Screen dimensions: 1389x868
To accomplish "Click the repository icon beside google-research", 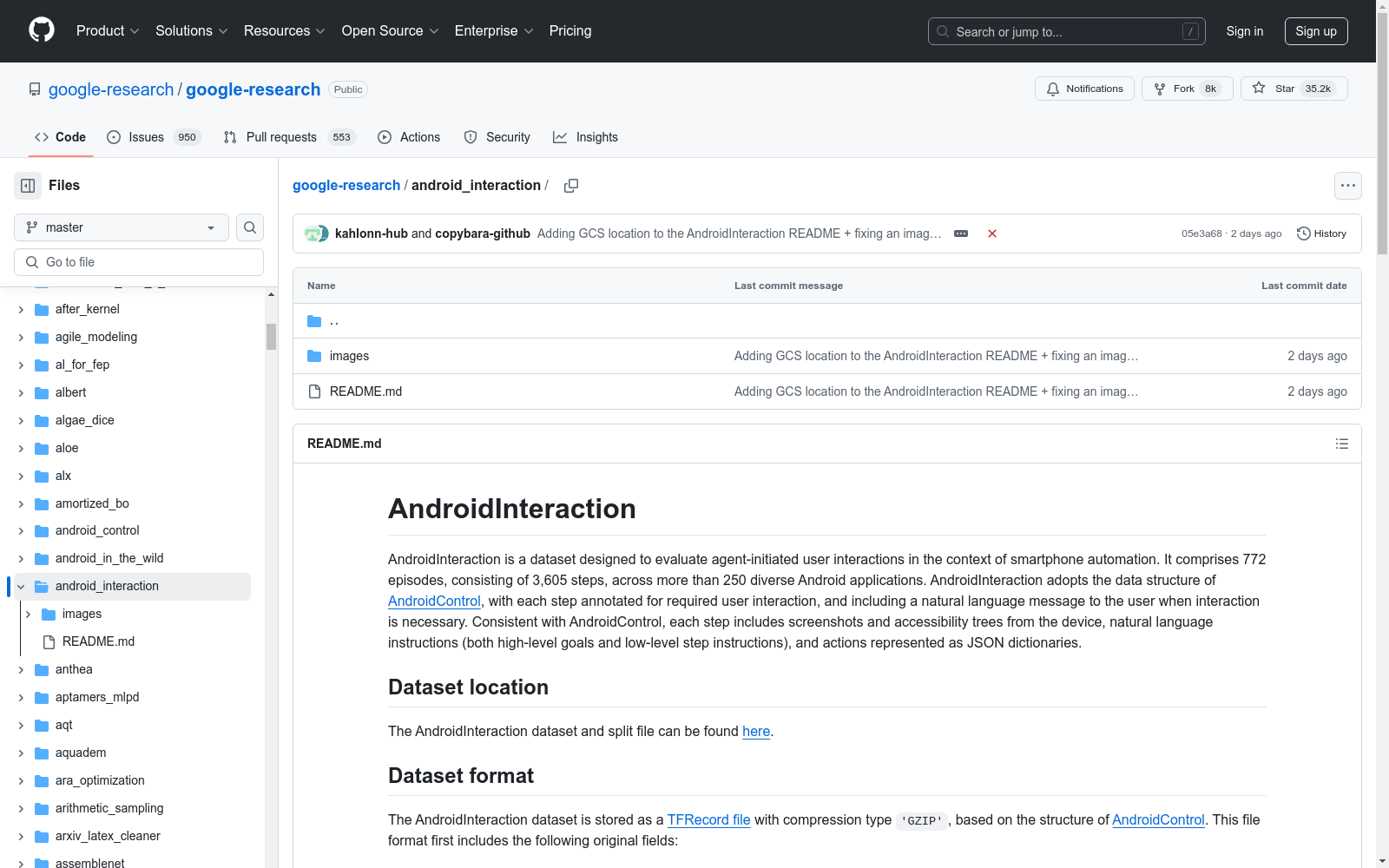I will [x=35, y=89].
